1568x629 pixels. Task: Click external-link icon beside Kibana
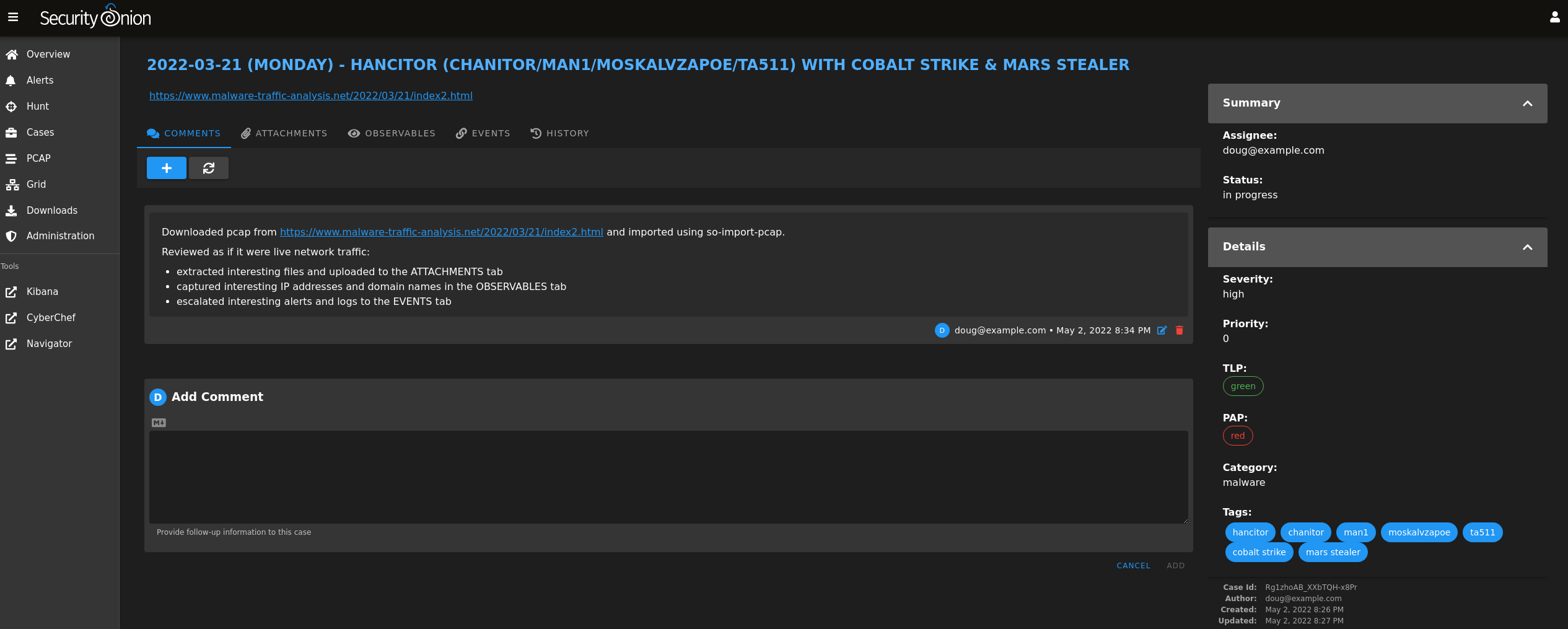click(11, 292)
